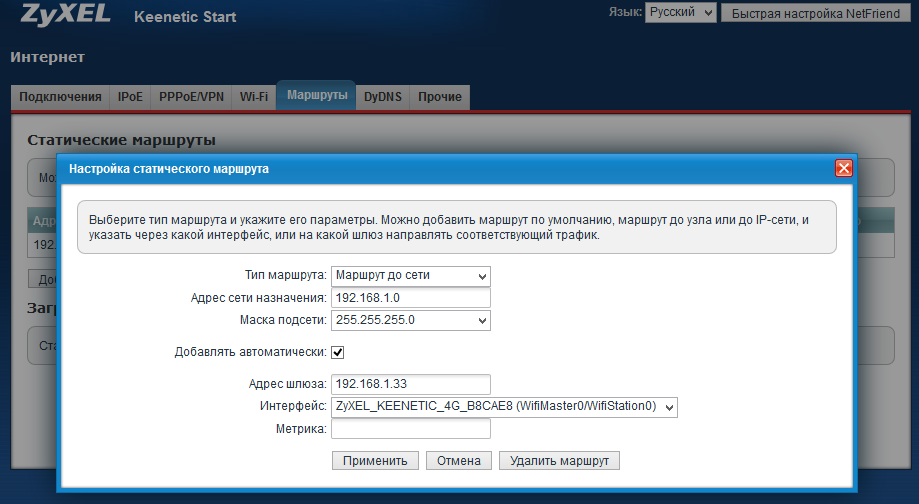Switch to the "Подключения" tab
This screenshot has width=919, height=504.
point(60,97)
